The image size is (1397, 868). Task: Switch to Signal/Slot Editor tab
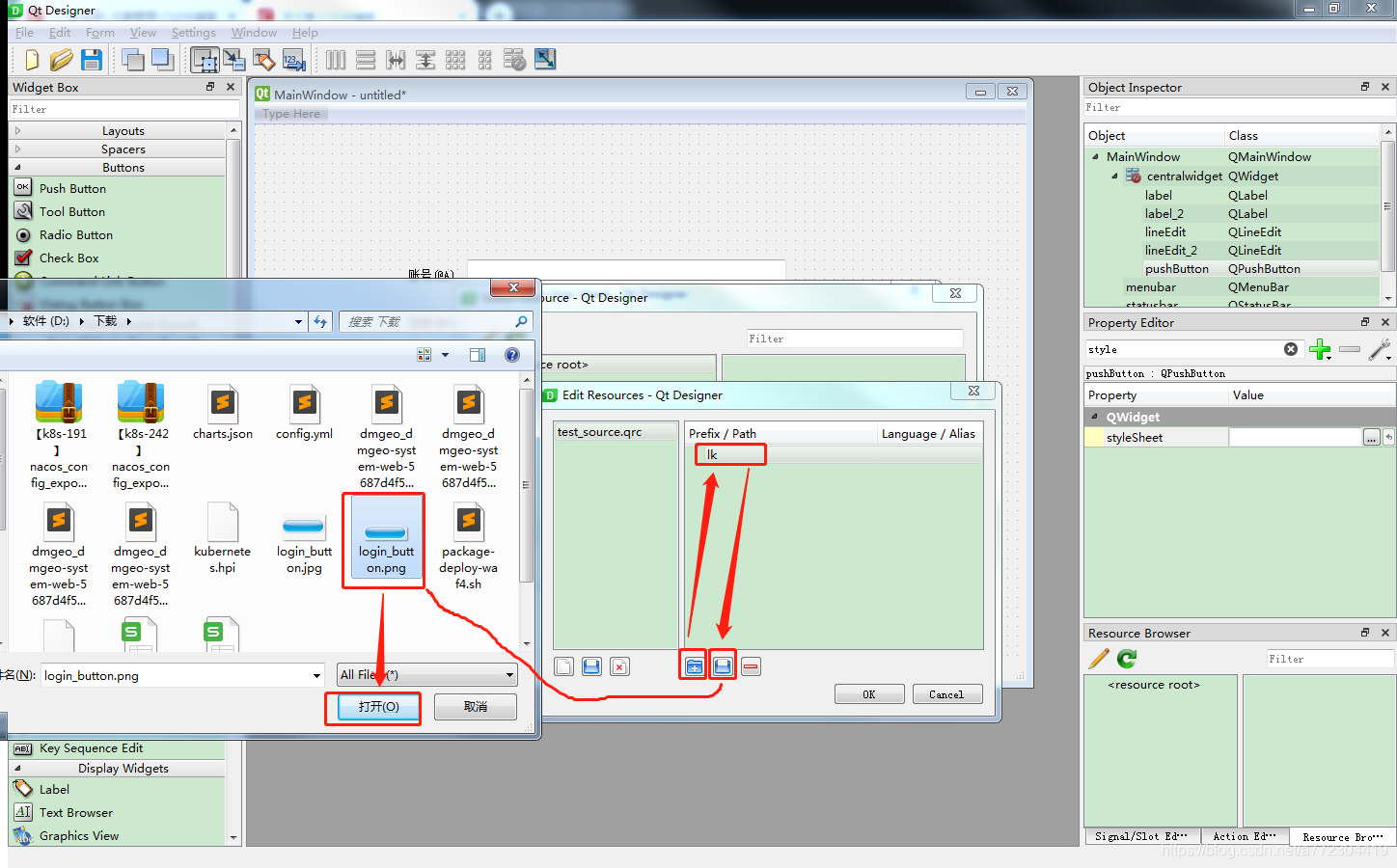[x=1141, y=836]
